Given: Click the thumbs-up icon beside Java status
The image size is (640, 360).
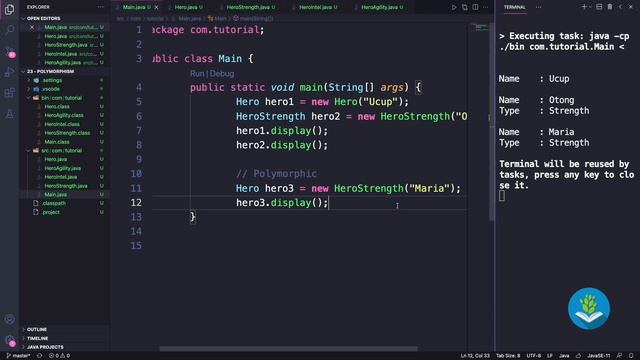Looking at the screenshot, I should pos(578,356).
